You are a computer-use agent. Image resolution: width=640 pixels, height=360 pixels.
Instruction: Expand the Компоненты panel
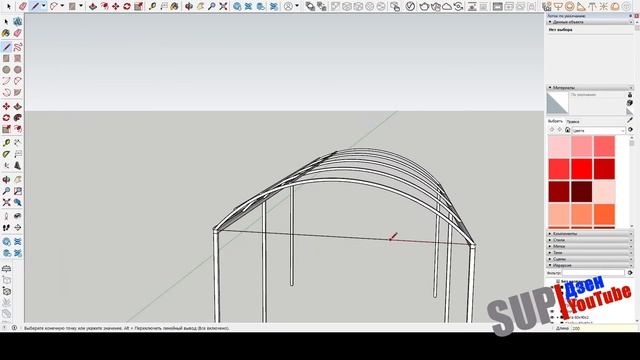point(590,234)
